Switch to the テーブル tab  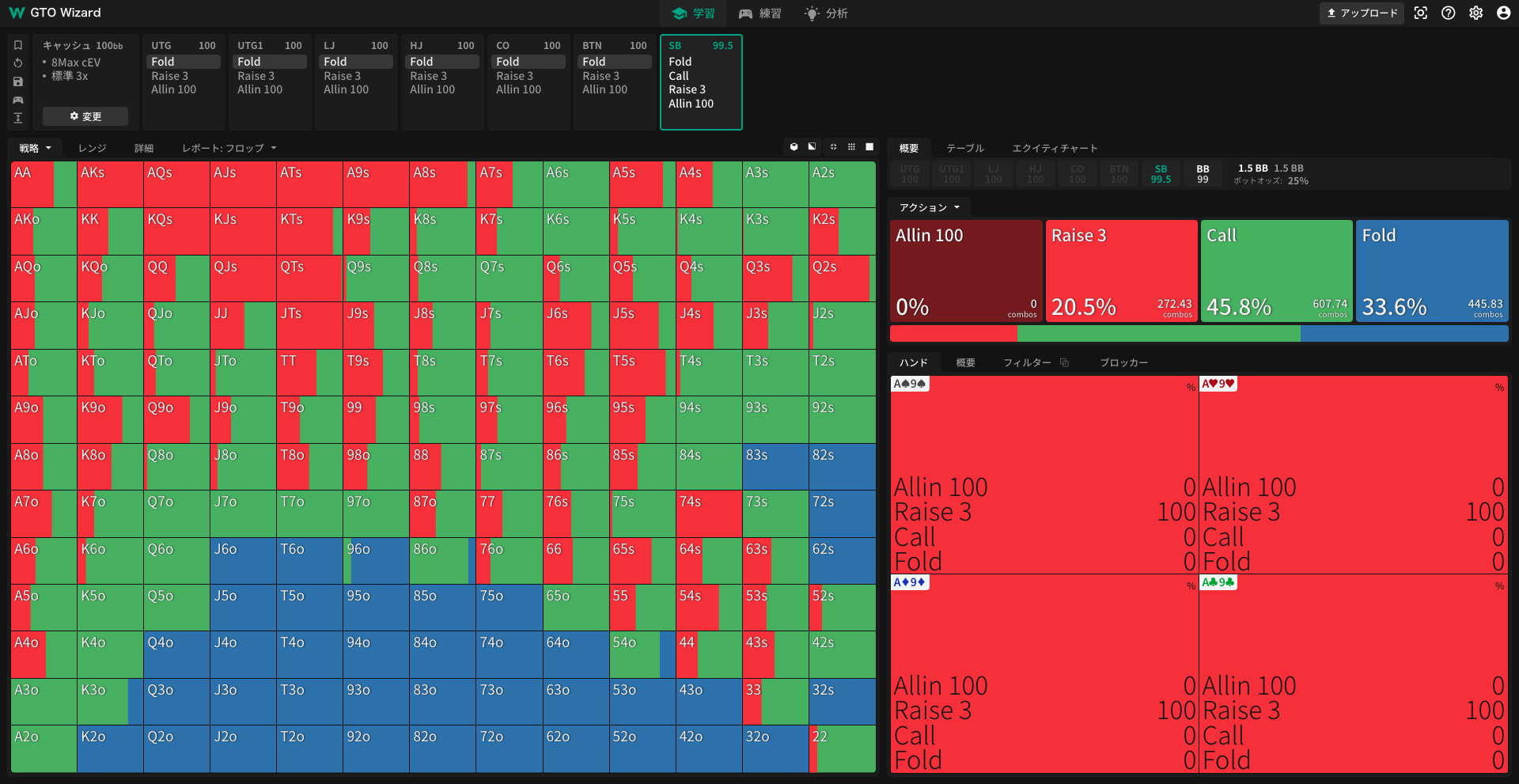coord(965,148)
